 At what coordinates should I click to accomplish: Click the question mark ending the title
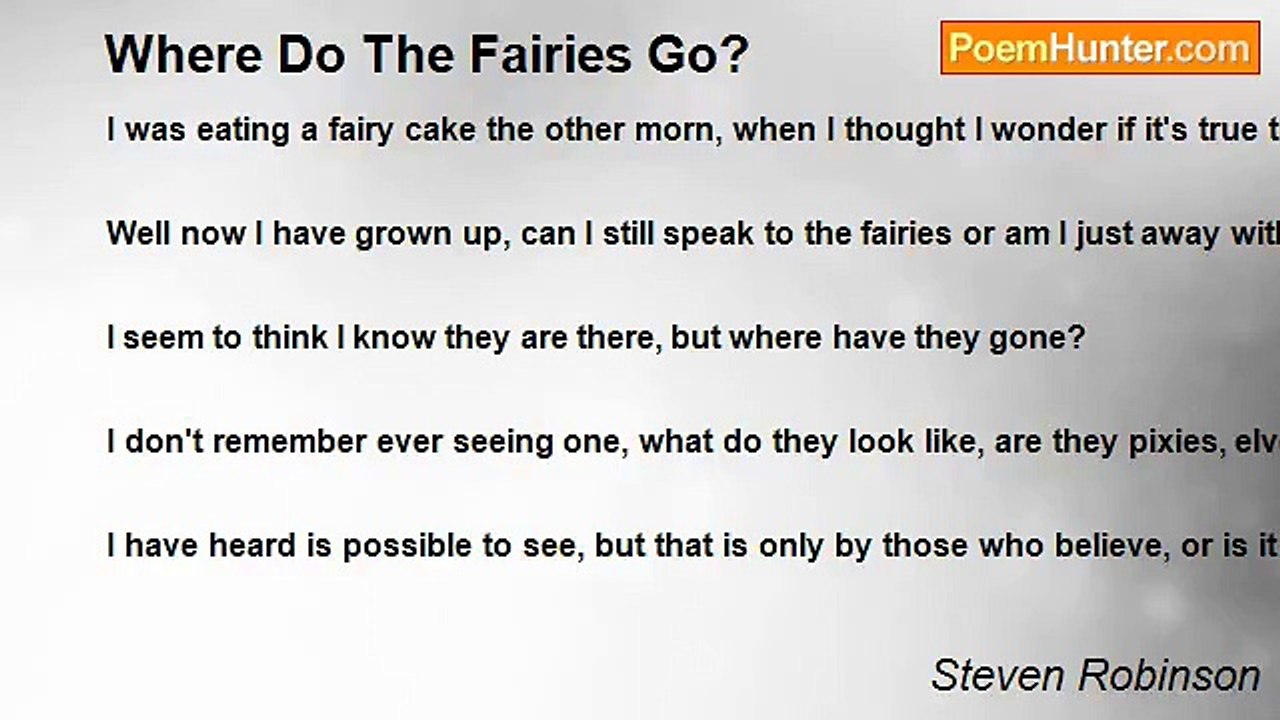click(x=737, y=56)
